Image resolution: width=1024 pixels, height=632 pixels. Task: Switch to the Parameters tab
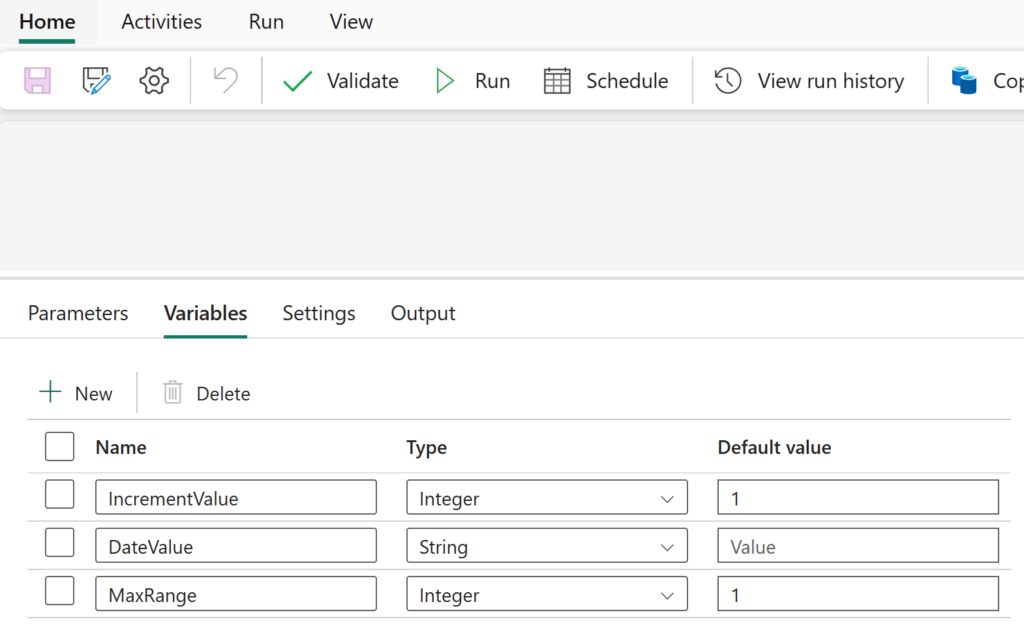[x=77, y=313]
